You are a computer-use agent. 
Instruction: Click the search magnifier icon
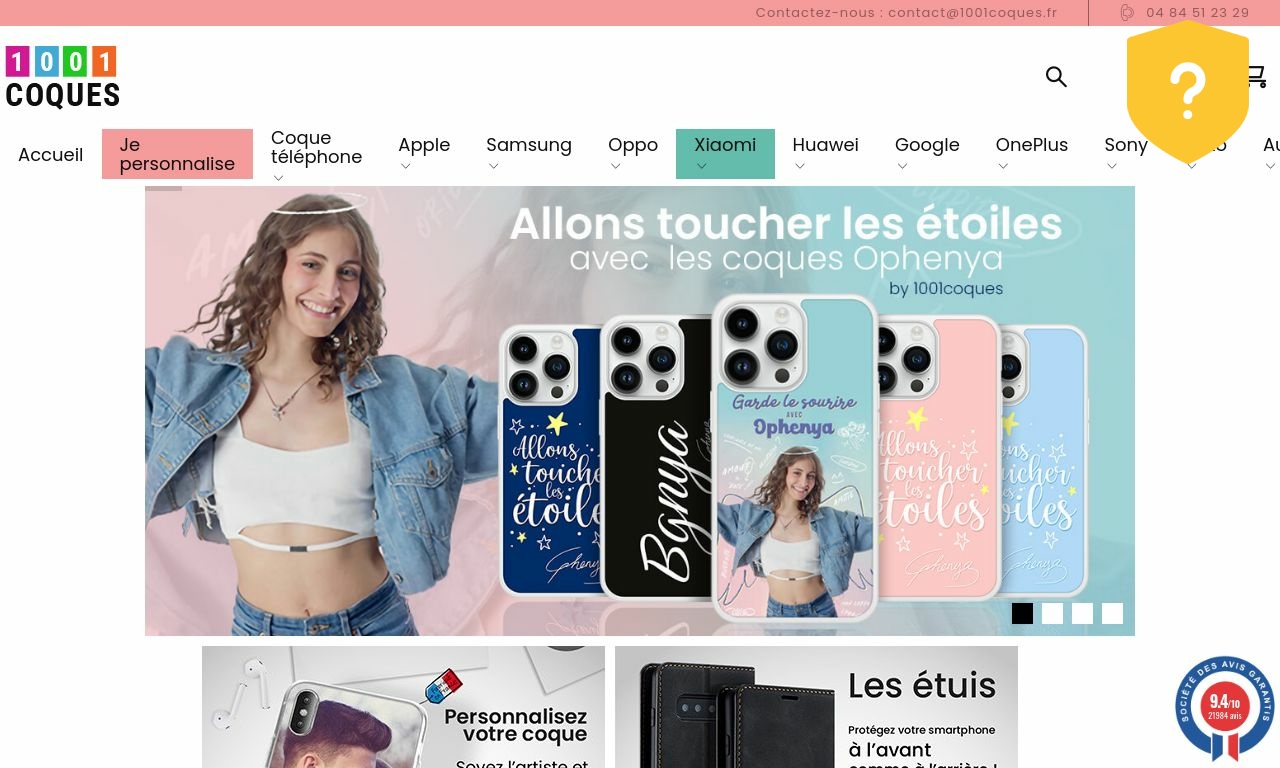1056,77
